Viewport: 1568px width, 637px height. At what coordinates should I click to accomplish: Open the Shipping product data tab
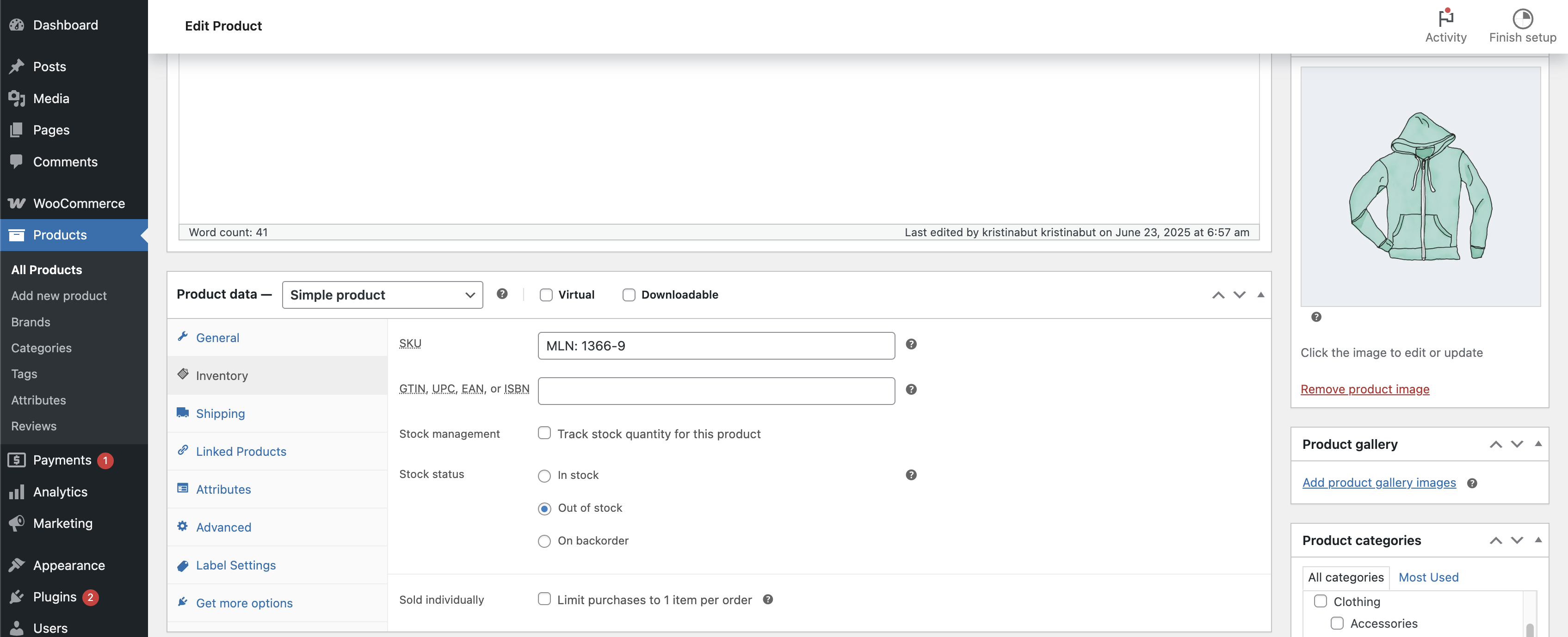tap(278, 414)
